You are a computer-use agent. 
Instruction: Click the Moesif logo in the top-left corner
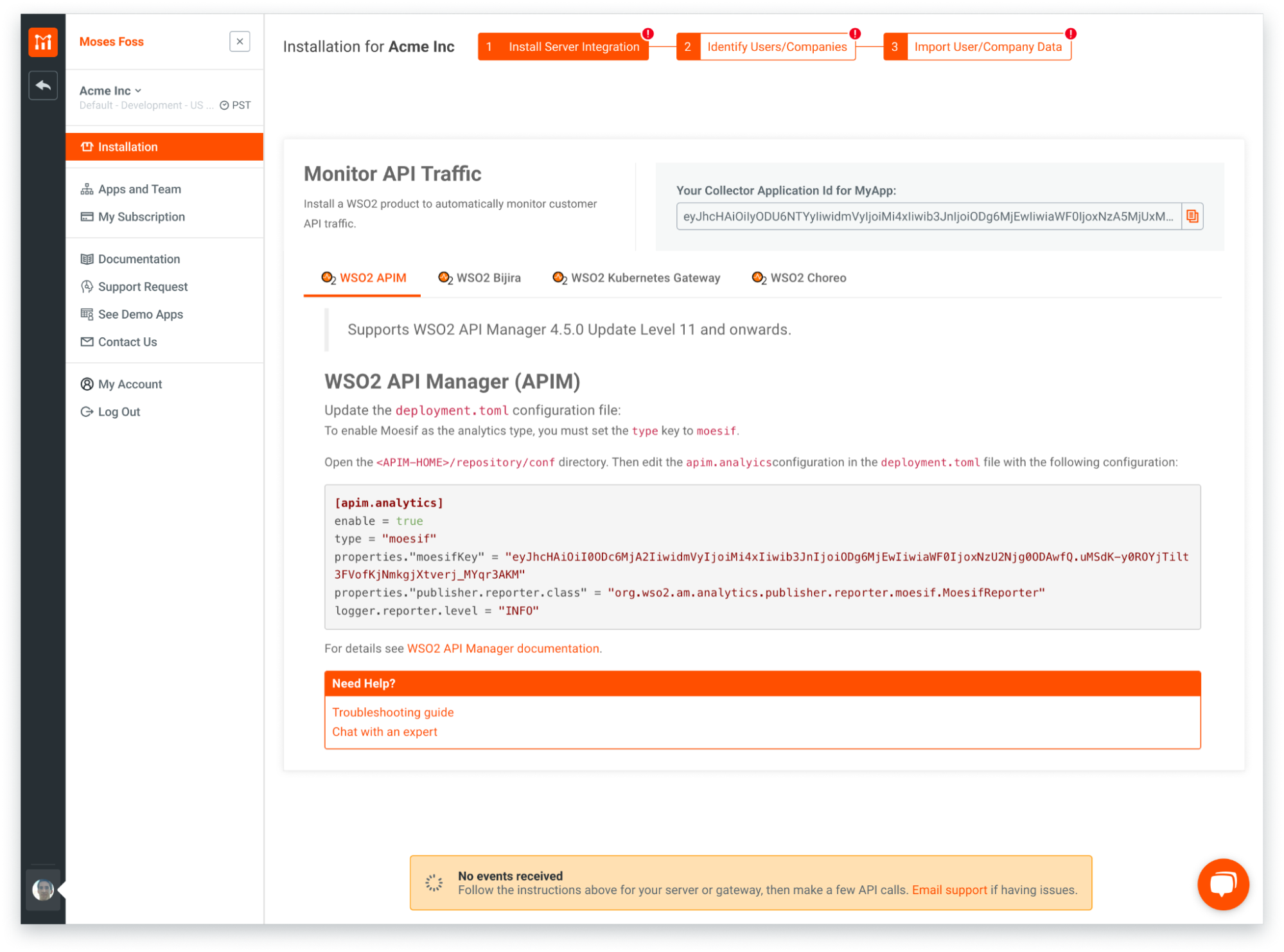[42, 42]
